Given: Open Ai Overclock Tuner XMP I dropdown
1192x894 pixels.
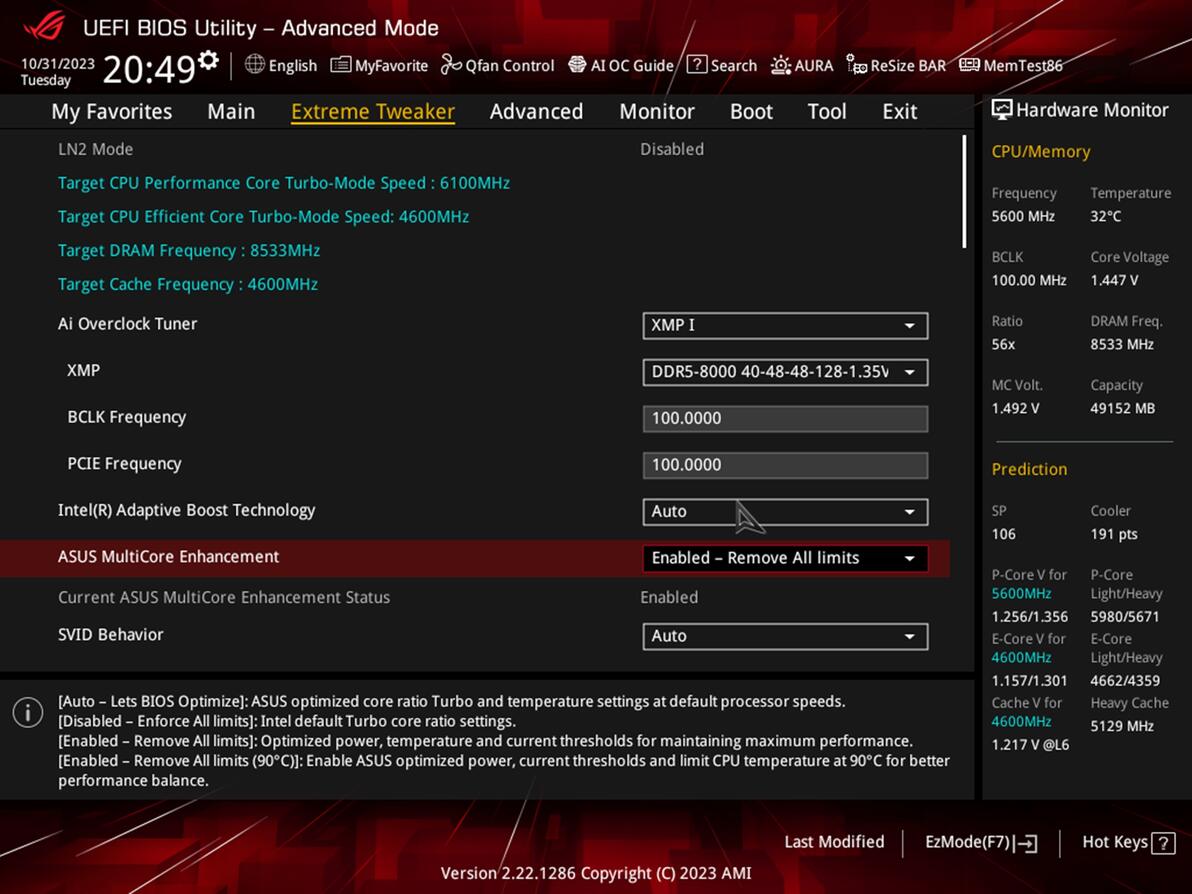Looking at the screenshot, I should [x=785, y=325].
